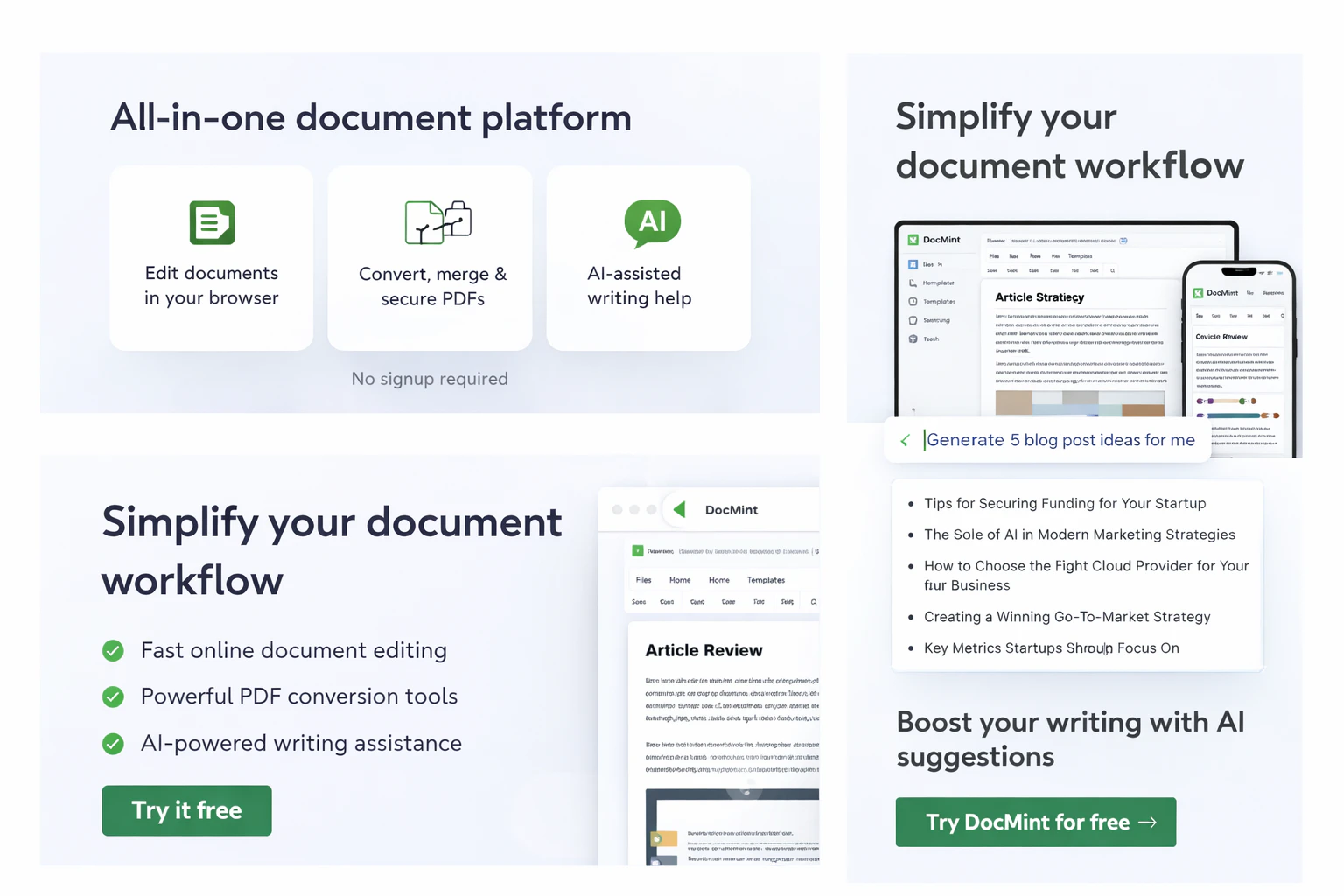This screenshot has width=1344, height=896.
Task: Click the checkmark beside Powerful PDF conversion tools
Action: click(113, 696)
